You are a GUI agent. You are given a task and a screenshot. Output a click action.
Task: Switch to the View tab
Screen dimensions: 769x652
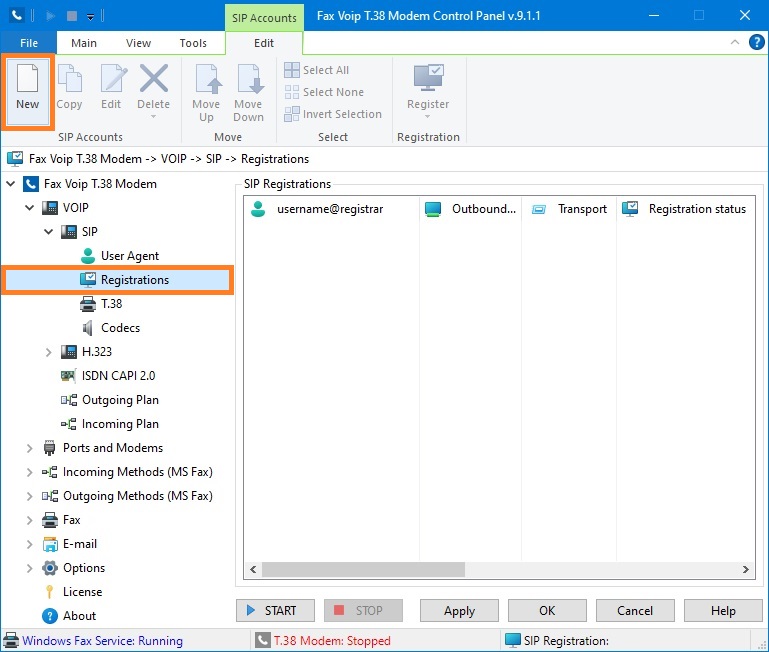tap(138, 43)
